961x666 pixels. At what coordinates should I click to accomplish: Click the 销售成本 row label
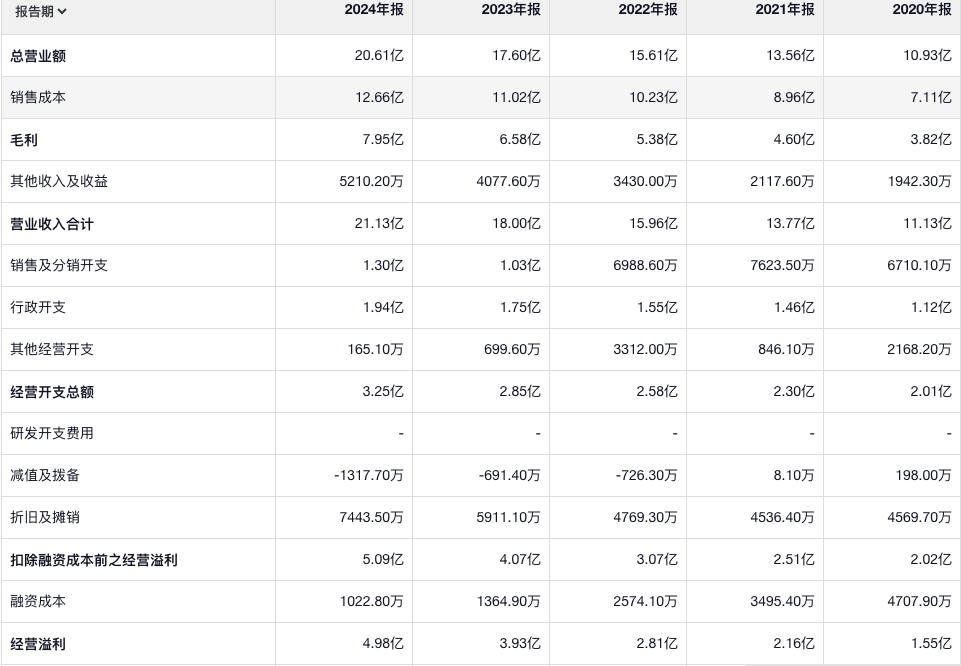click(38, 98)
